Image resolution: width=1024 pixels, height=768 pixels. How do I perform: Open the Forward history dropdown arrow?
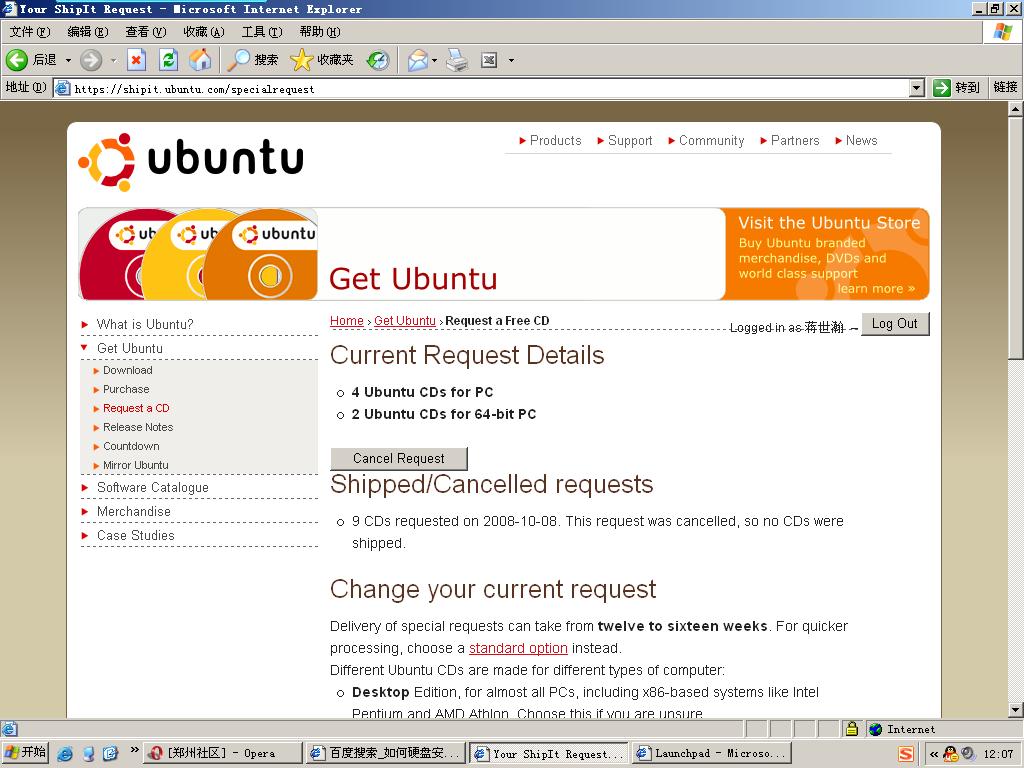pyautogui.click(x=113, y=60)
